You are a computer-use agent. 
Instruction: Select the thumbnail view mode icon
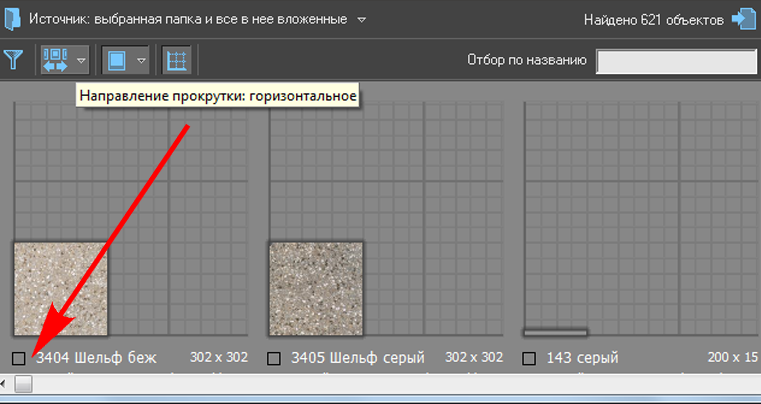116,61
